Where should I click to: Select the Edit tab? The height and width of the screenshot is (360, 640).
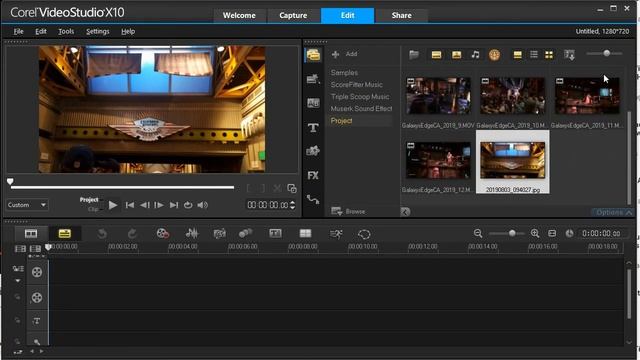(347, 16)
